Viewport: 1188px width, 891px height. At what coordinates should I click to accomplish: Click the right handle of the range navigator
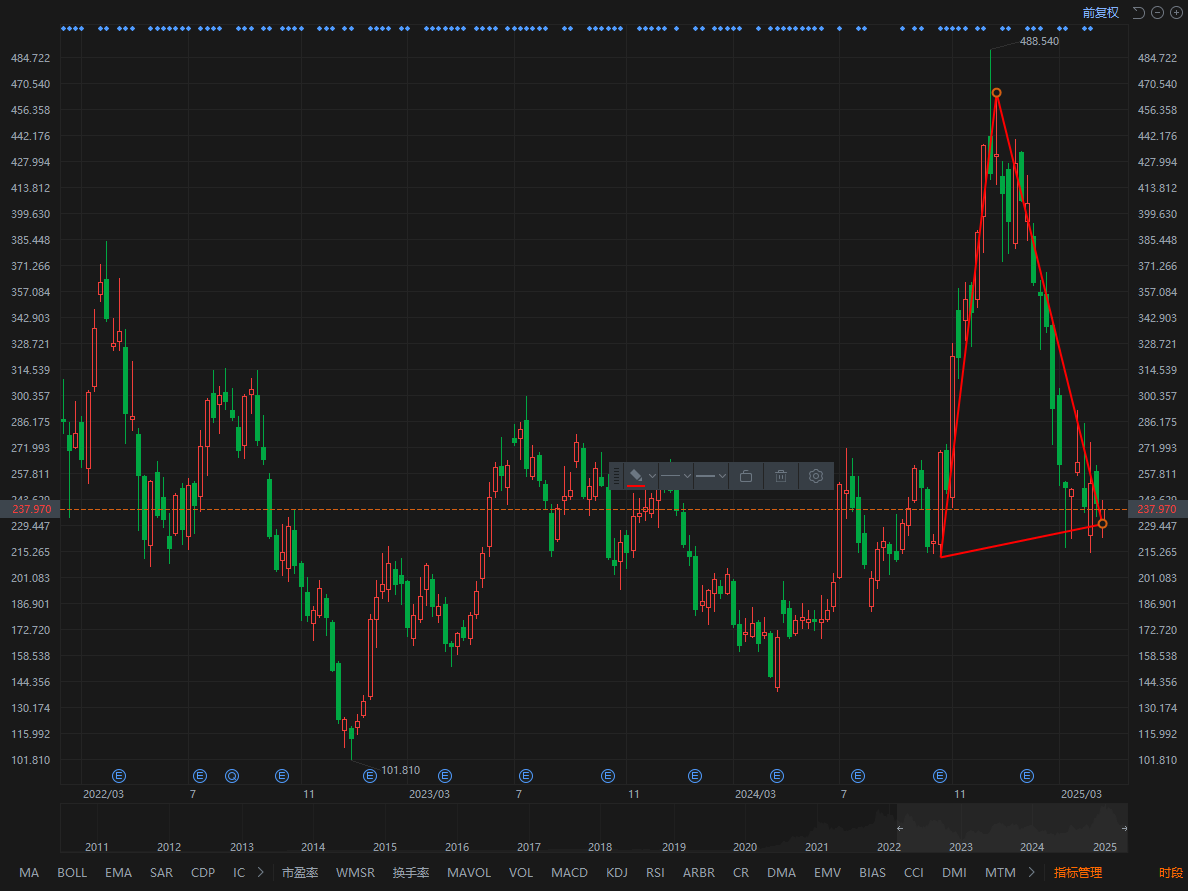(1124, 828)
